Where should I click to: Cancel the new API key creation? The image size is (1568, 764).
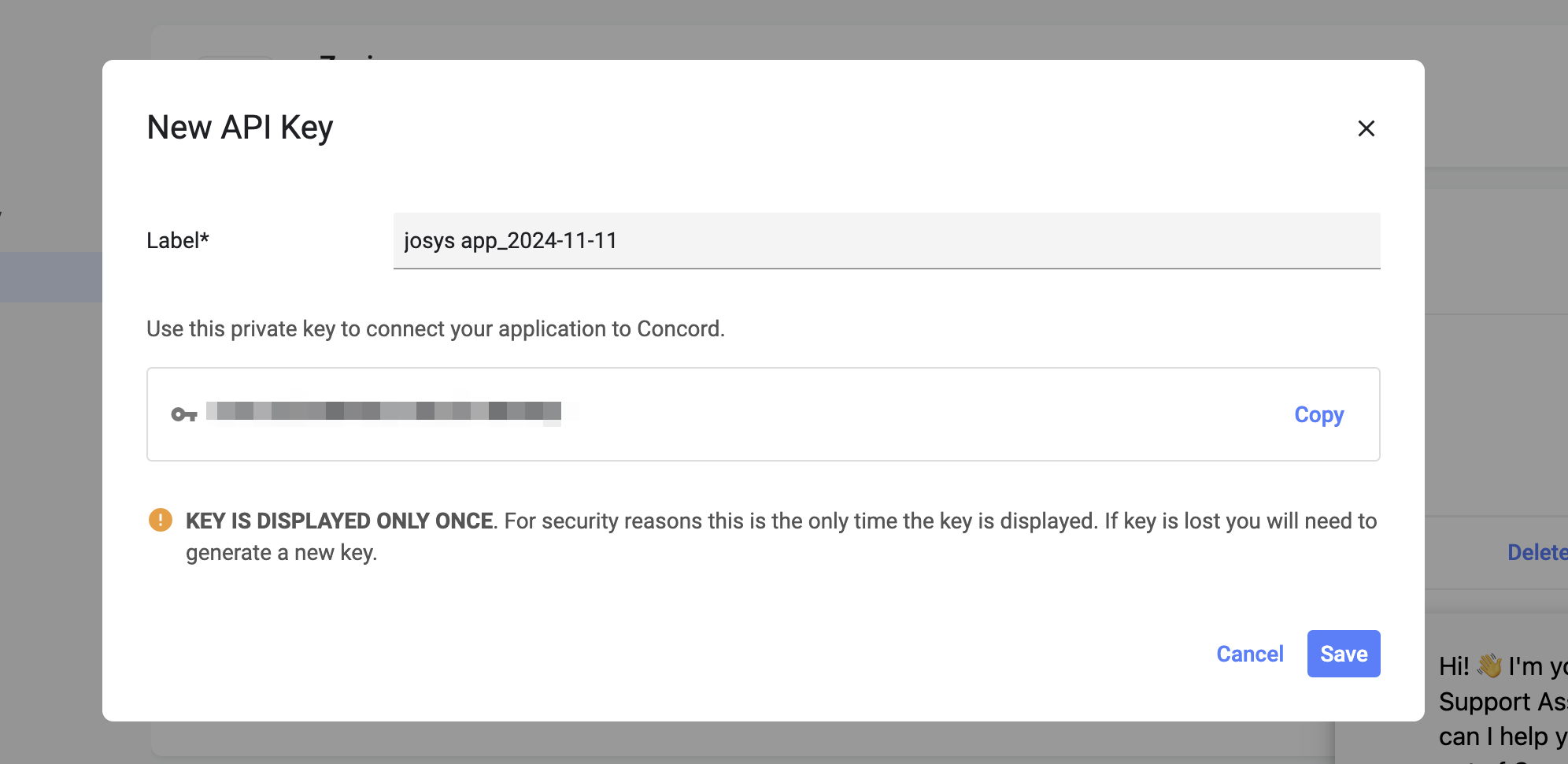(x=1249, y=654)
